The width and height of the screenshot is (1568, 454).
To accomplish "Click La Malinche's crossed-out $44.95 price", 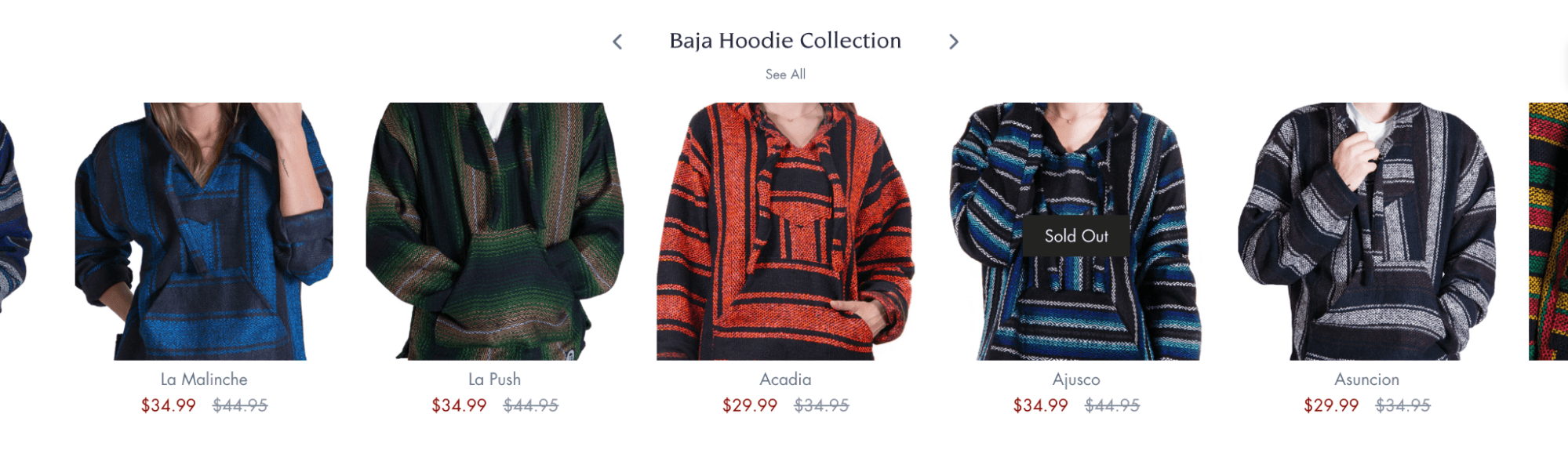I will (x=240, y=405).
